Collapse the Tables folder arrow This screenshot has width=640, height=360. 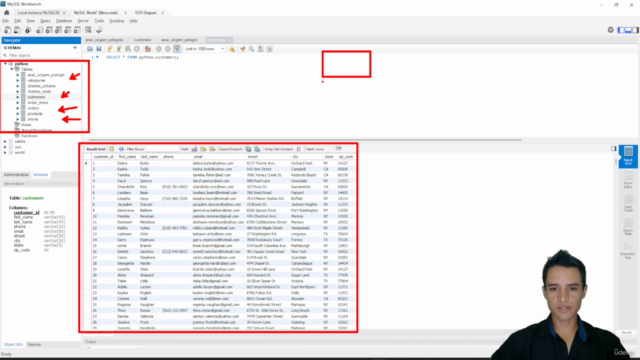[x=12, y=69]
